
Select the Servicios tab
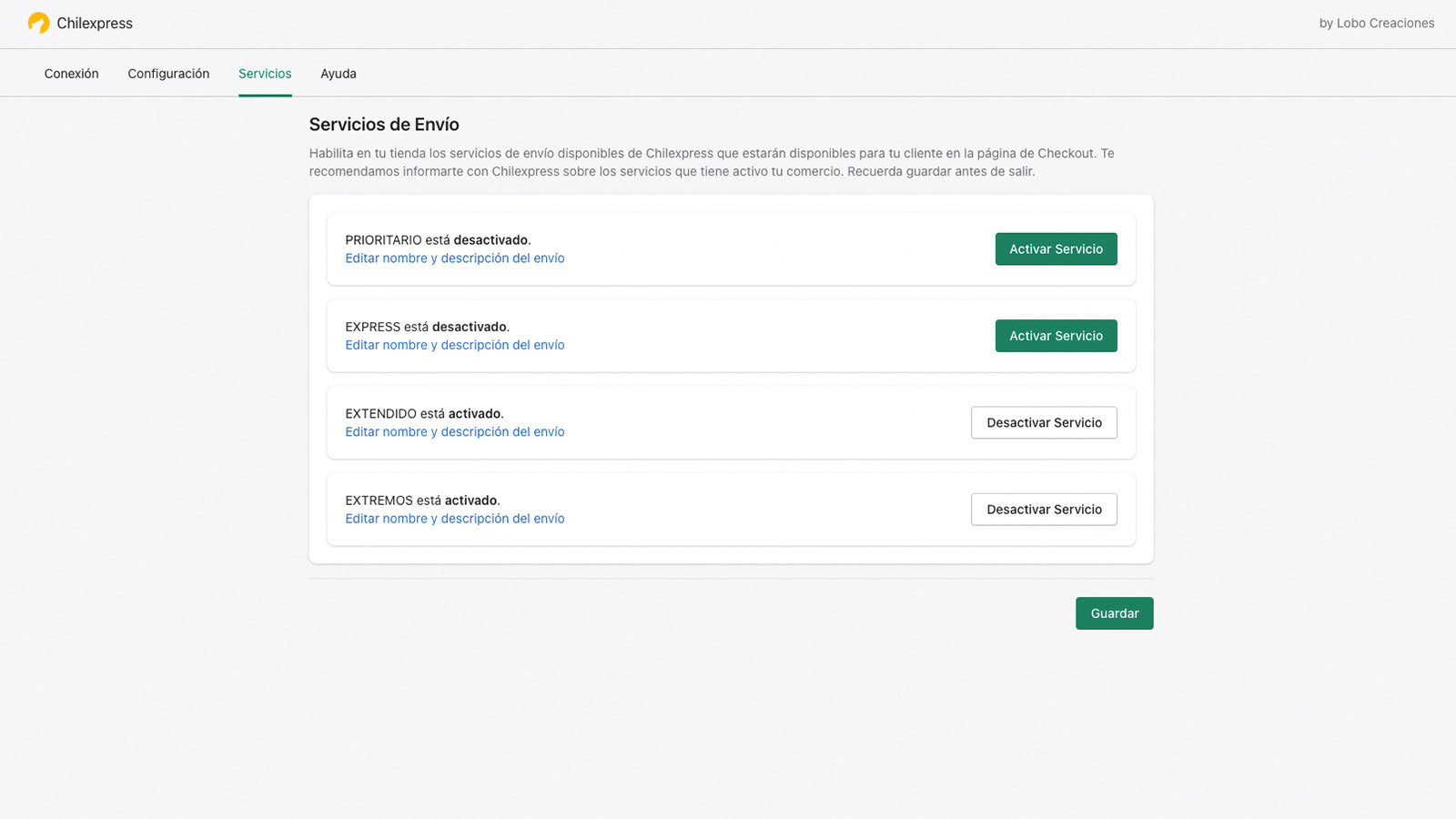click(x=265, y=74)
